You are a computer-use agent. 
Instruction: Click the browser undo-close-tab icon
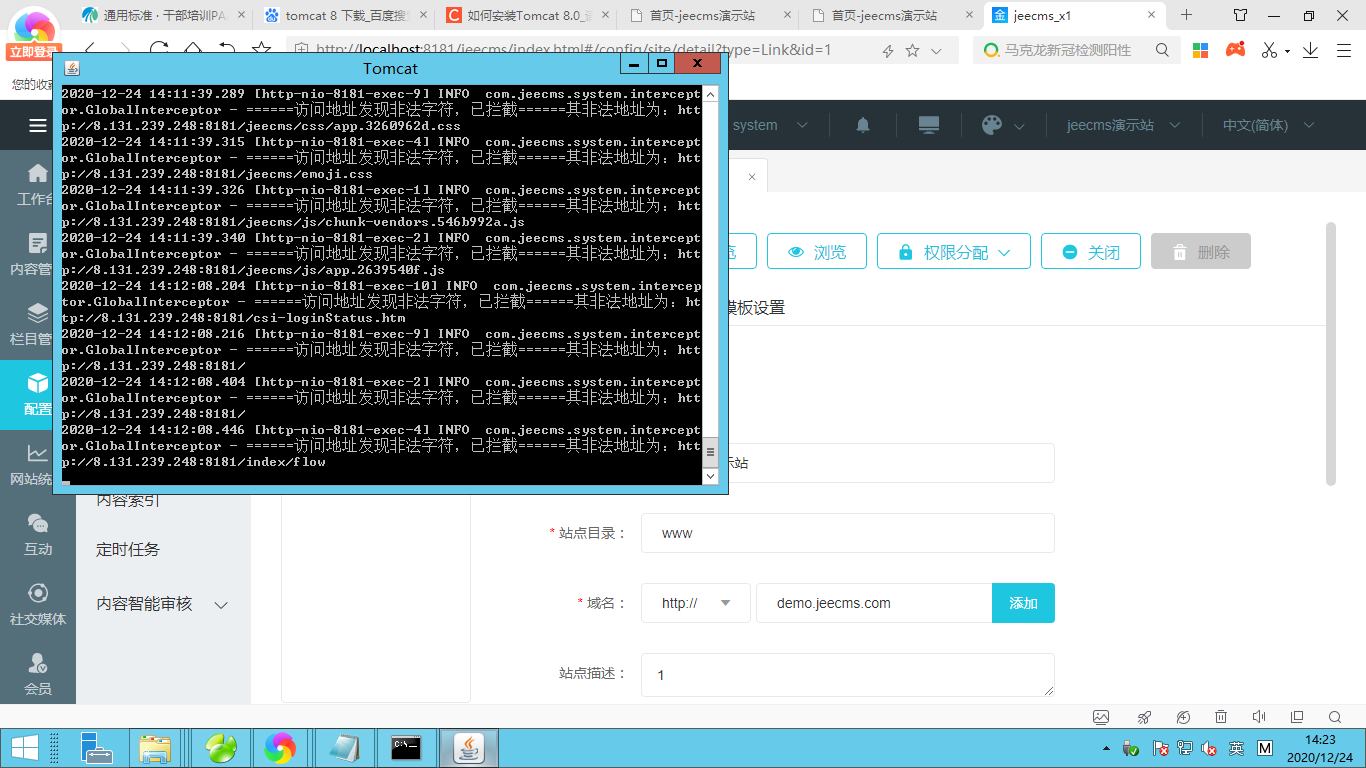[227, 50]
